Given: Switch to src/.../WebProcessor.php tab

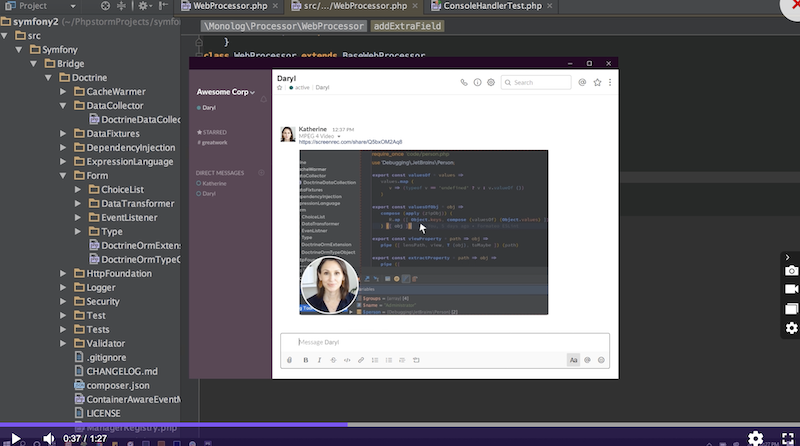Looking at the screenshot, I should [x=355, y=6].
